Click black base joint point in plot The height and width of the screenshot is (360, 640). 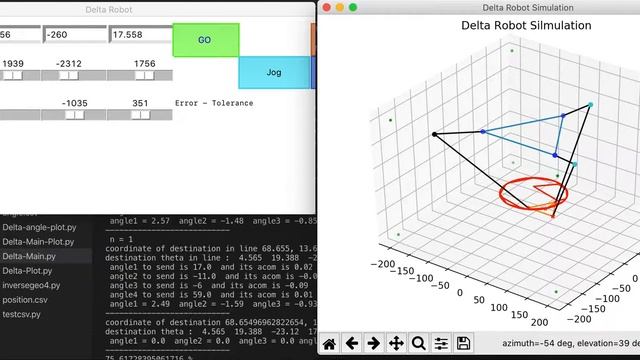click(x=434, y=134)
